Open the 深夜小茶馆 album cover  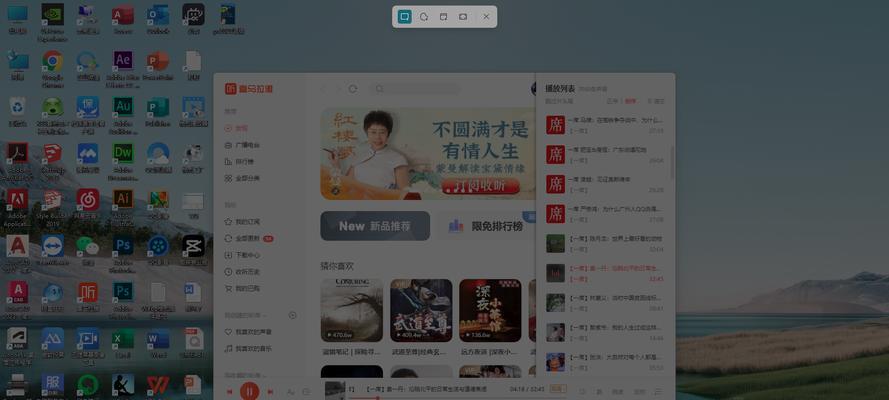490,310
